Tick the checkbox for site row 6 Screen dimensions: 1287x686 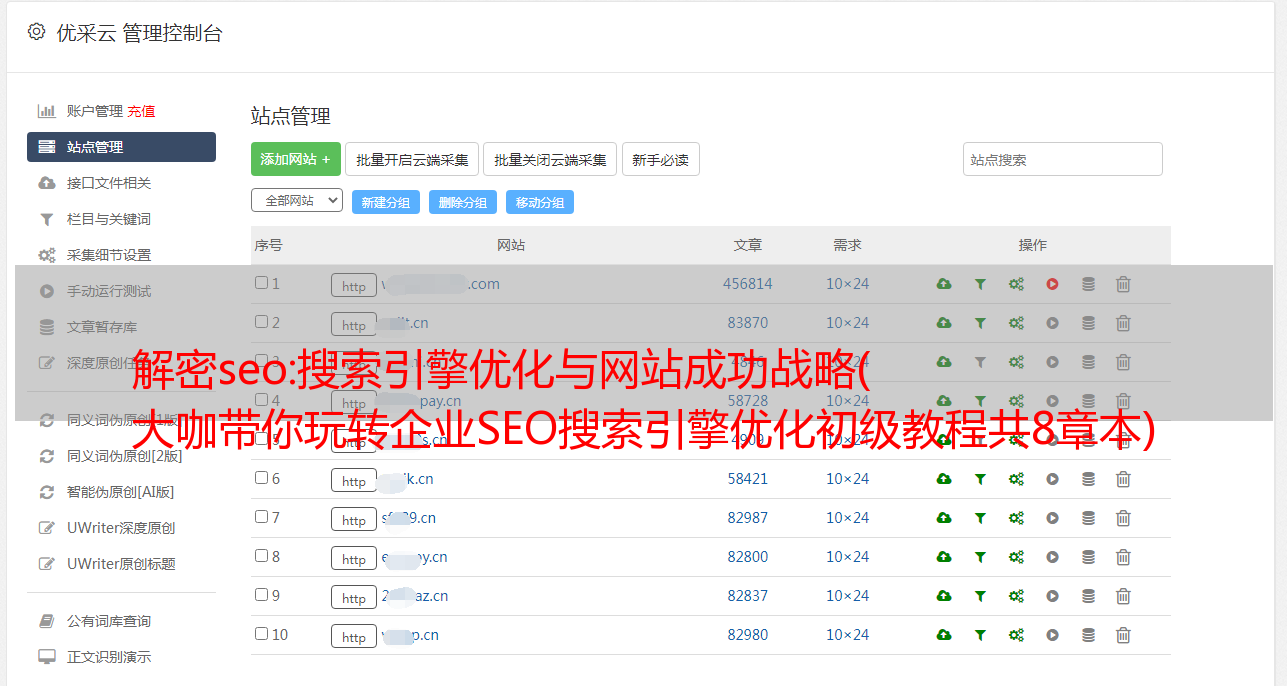point(261,478)
